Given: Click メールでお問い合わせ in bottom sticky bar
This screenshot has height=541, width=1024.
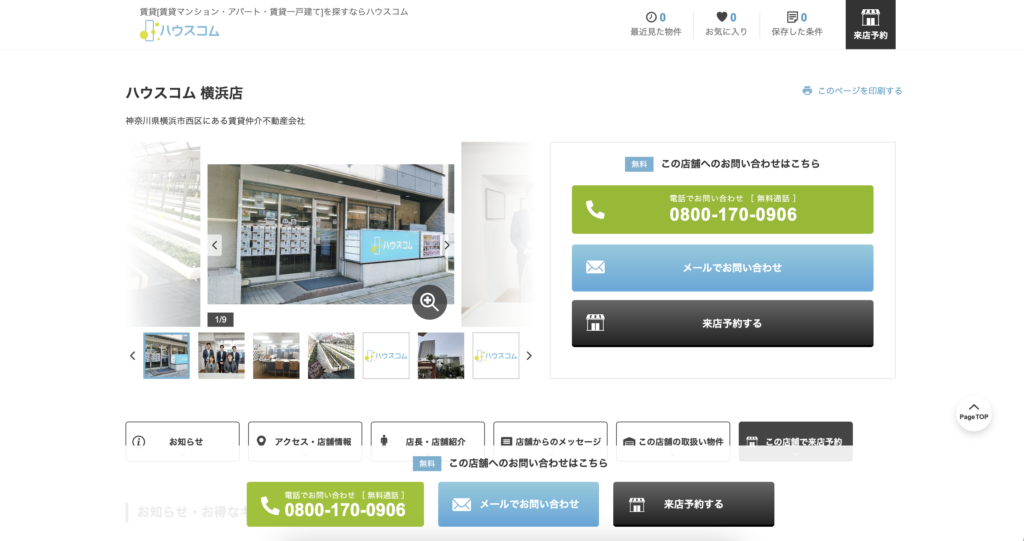Looking at the screenshot, I should [519, 504].
